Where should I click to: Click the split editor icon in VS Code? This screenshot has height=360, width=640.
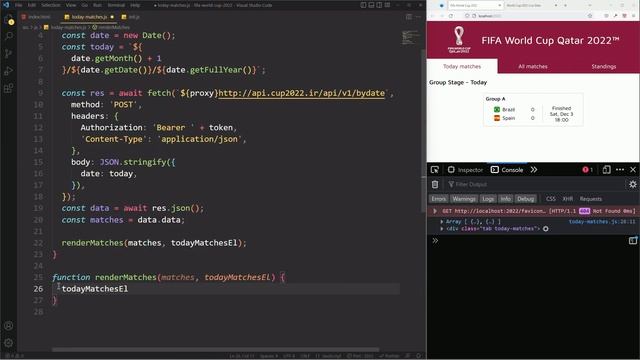point(409,17)
